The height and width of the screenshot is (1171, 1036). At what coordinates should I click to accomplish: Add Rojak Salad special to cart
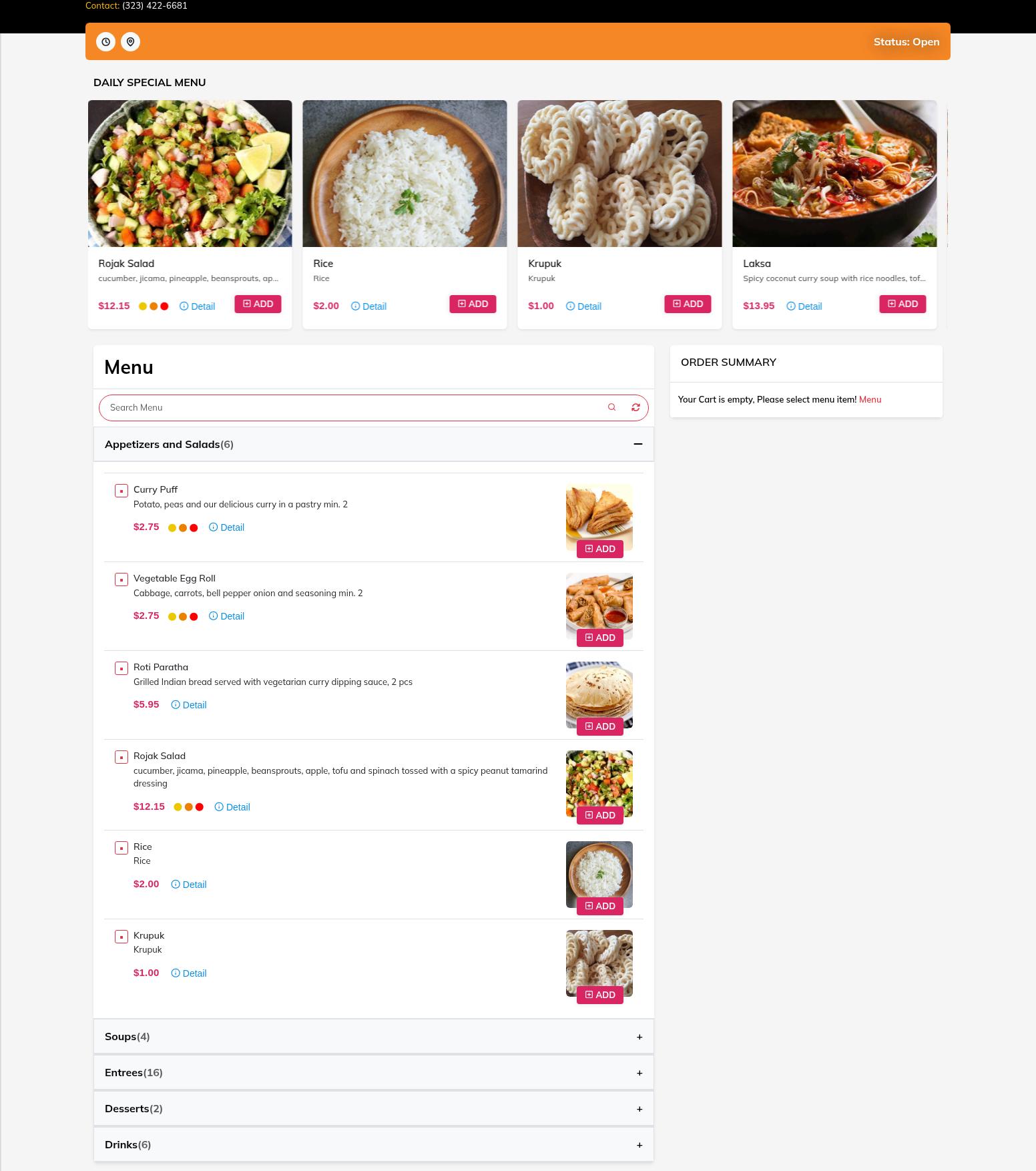pos(258,304)
